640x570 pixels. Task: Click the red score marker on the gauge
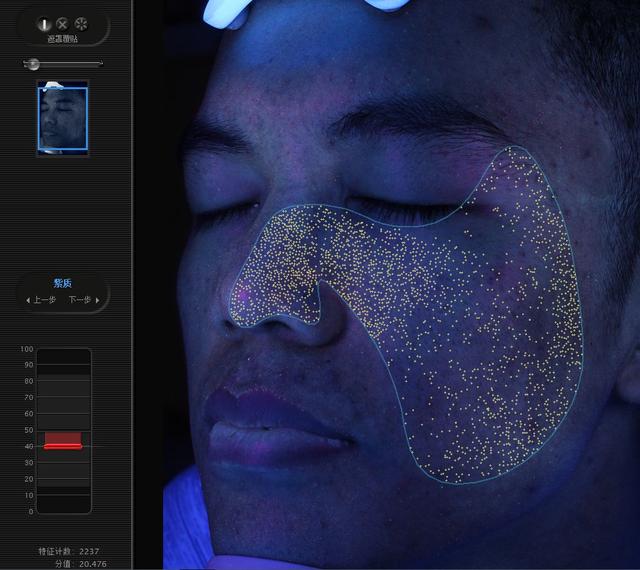pyautogui.click(x=63, y=447)
